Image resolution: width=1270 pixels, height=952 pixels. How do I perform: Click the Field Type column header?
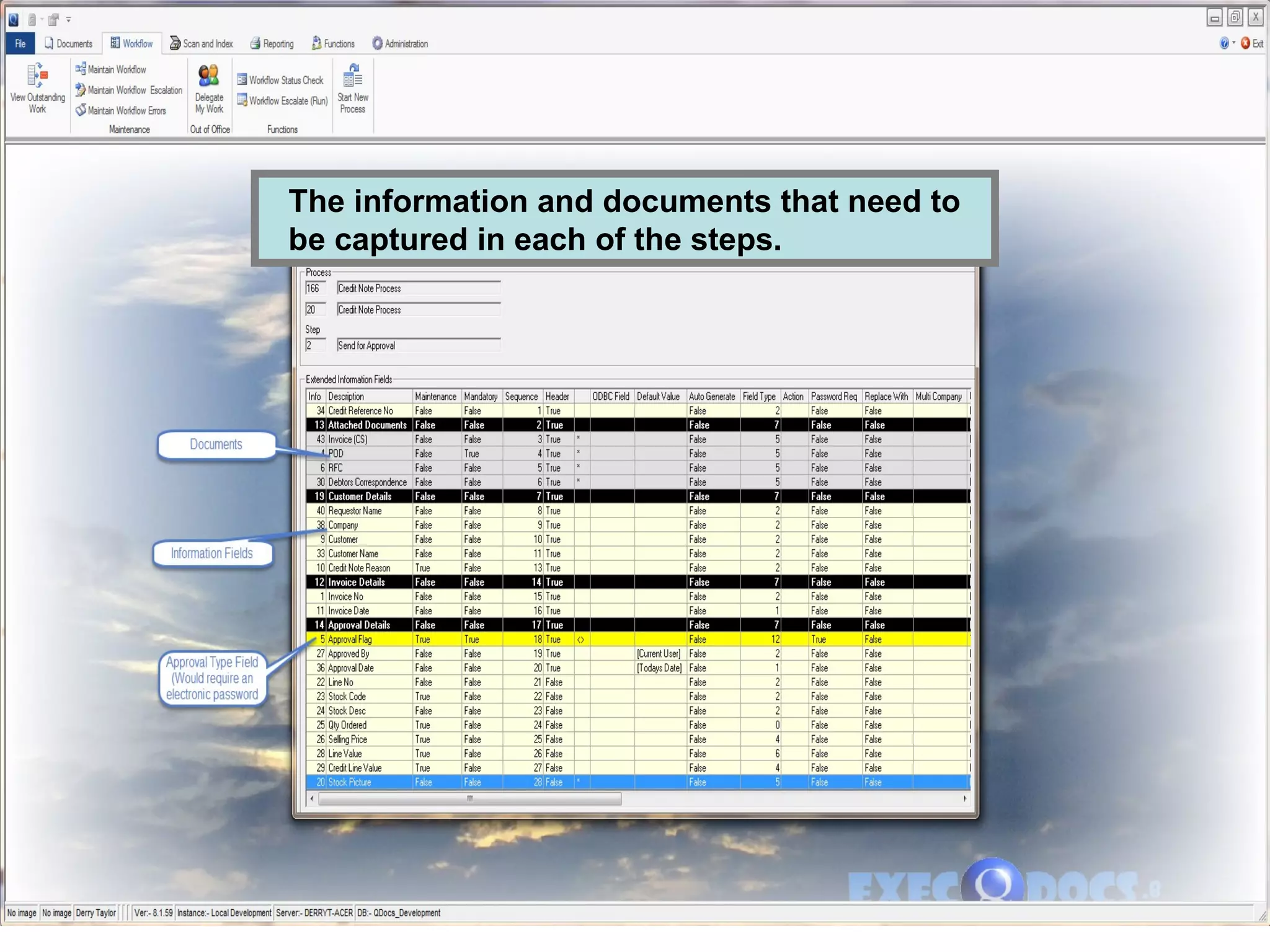[x=760, y=396]
